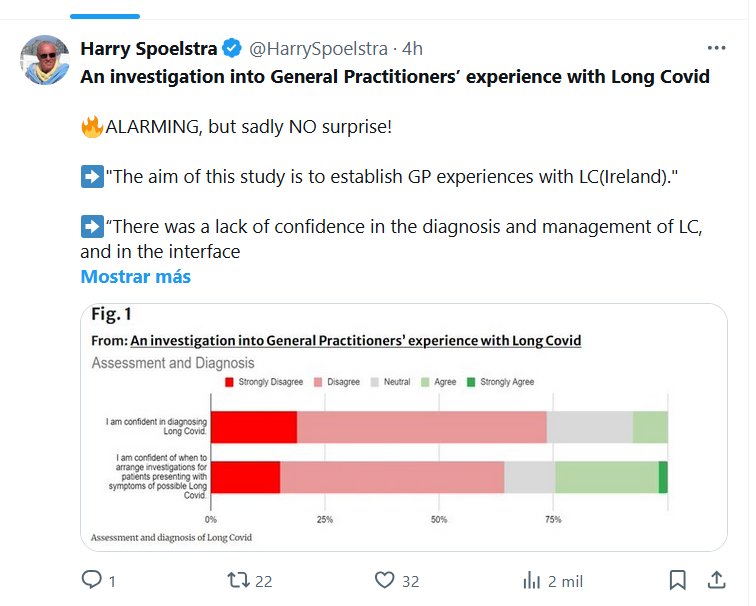Bookmark this tweet
756x606 pixels.
click(x=677, y=580)
